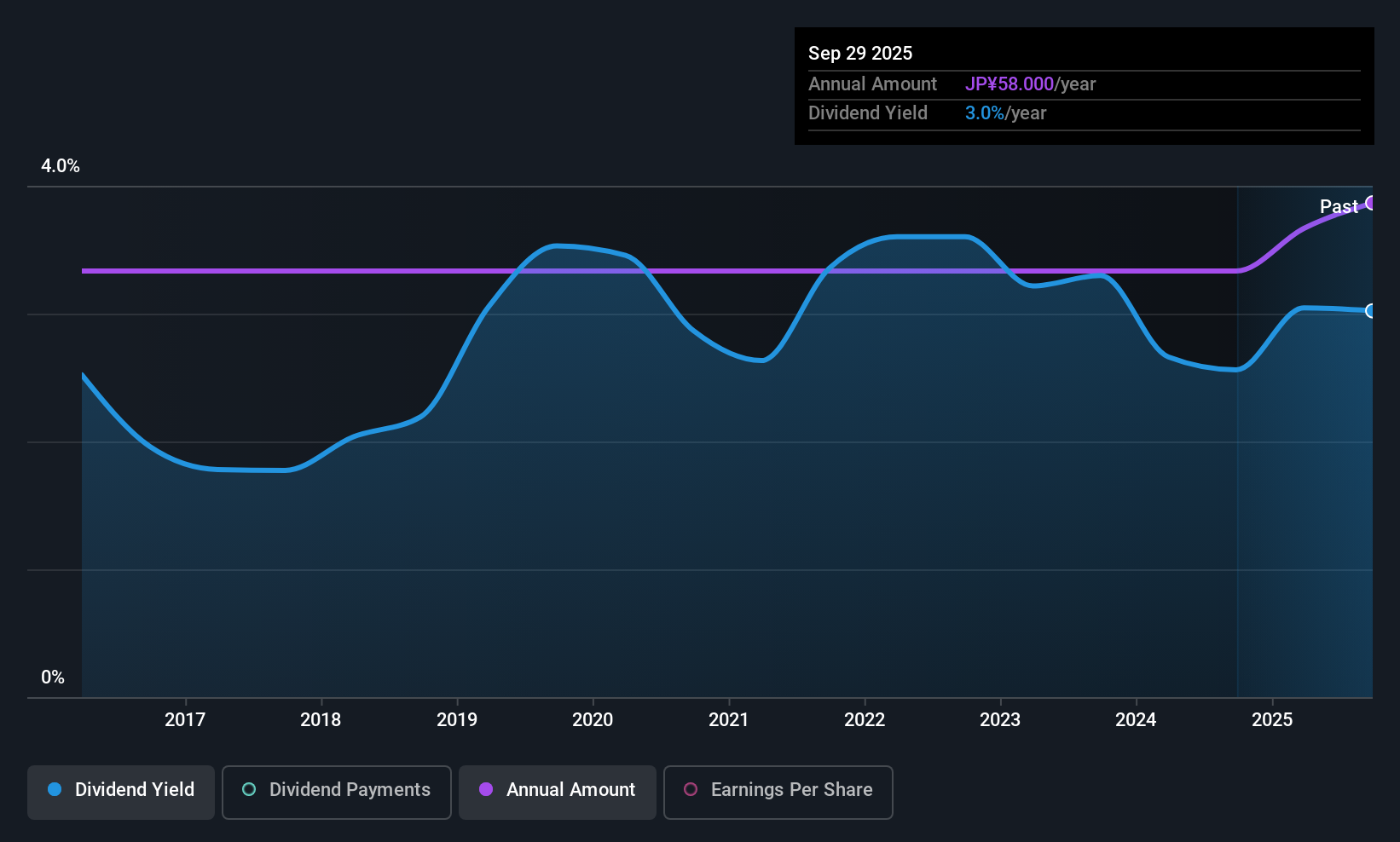The image size is (1400, 842).
Task: Click the Past label near the purple line
Action: point(1339,206)
